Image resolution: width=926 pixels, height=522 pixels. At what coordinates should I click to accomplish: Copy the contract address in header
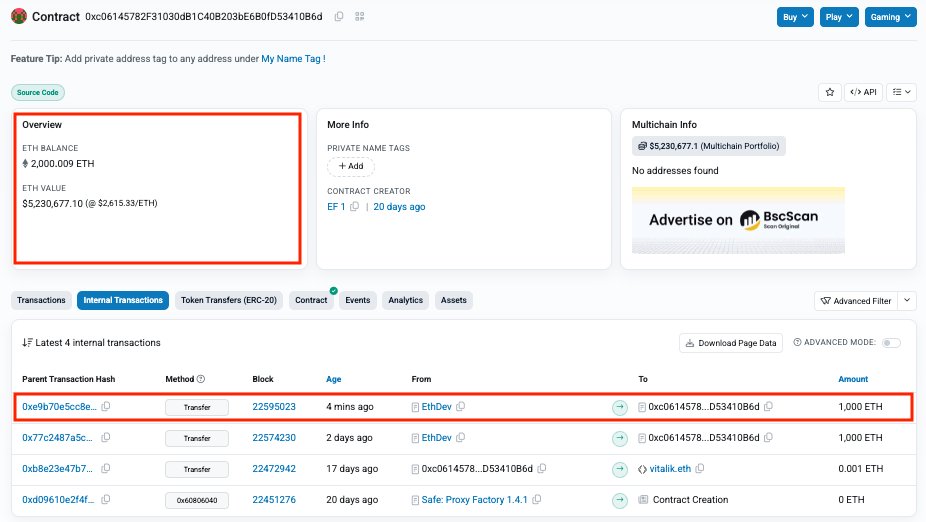pos(339,17)
